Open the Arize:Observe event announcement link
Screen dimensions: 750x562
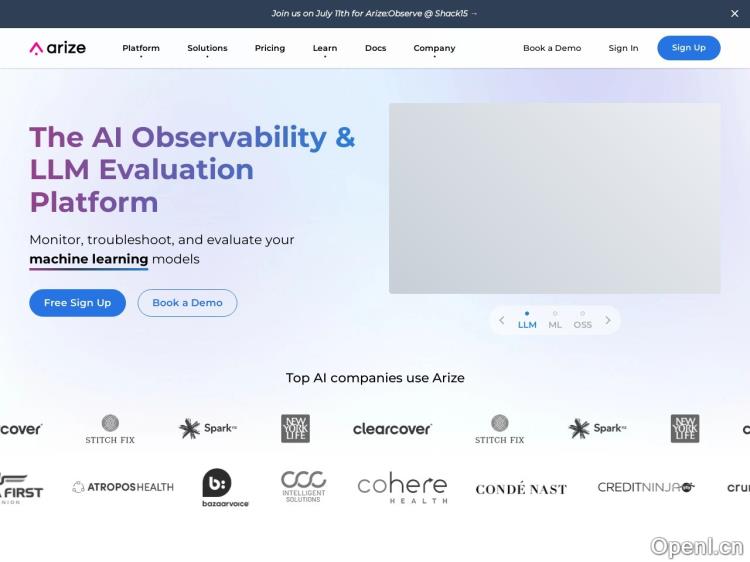(374, 14)
